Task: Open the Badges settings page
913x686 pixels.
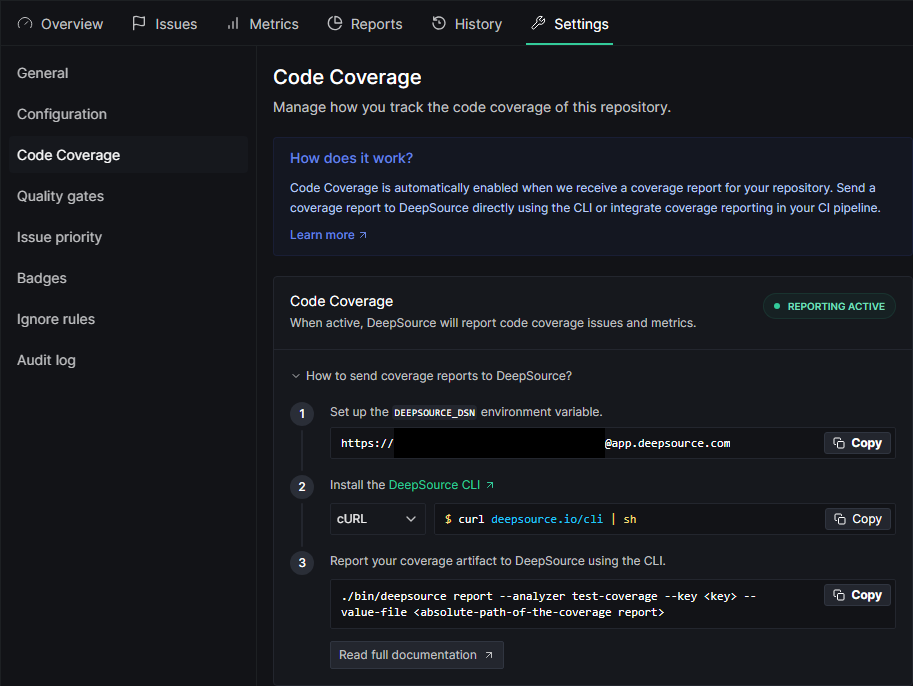Action: (42, 278)
